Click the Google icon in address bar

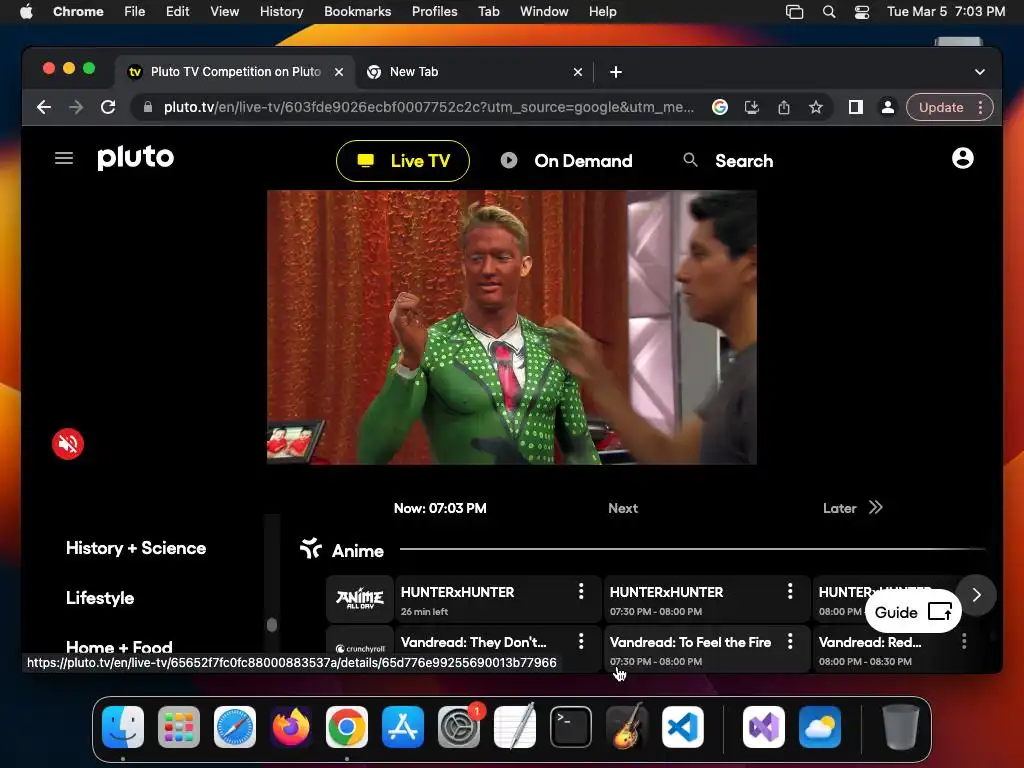[720, 107]
